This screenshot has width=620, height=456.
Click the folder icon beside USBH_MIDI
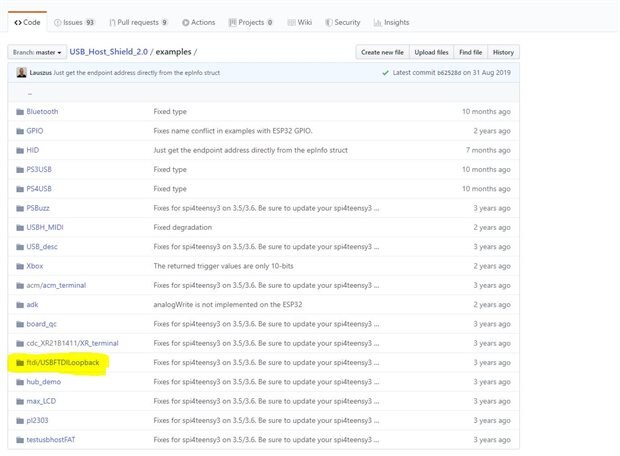click(19, 227)
